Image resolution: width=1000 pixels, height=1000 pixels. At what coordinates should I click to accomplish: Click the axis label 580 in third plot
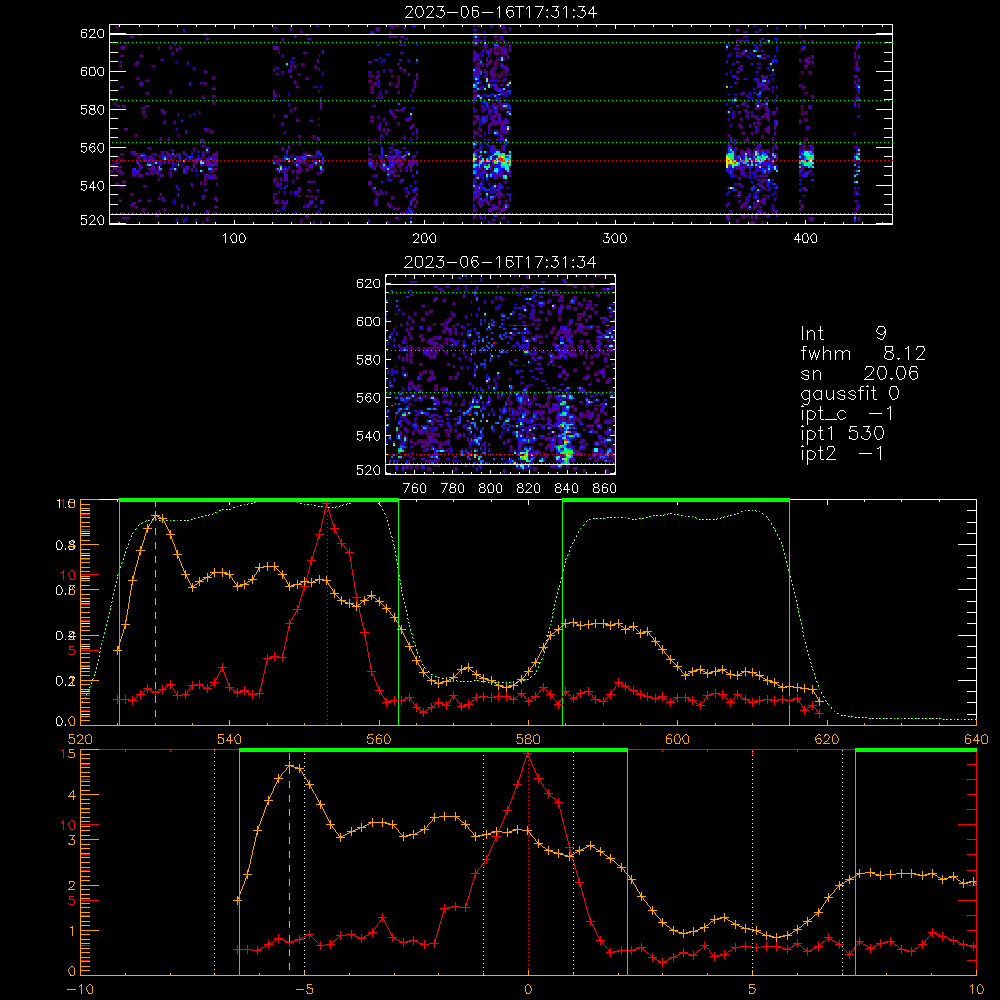[x=528, y=739]
